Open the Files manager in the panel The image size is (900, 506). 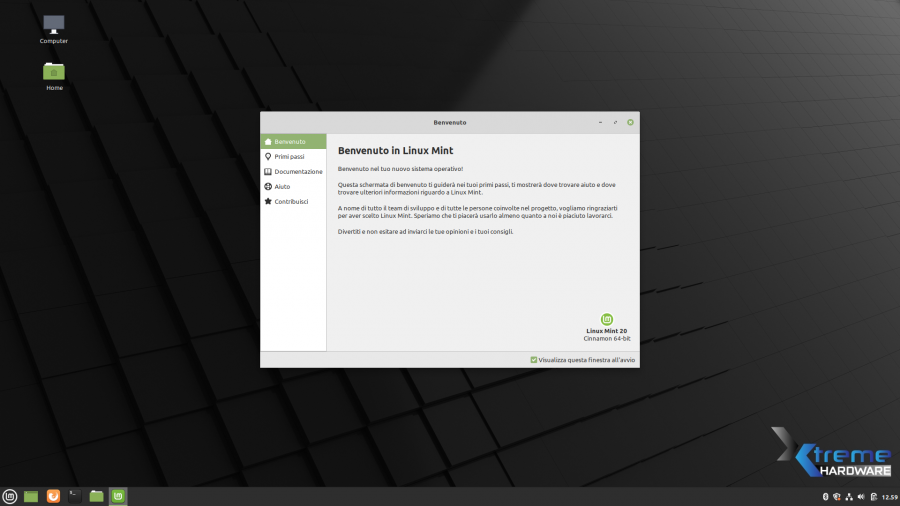pos(97,496)
